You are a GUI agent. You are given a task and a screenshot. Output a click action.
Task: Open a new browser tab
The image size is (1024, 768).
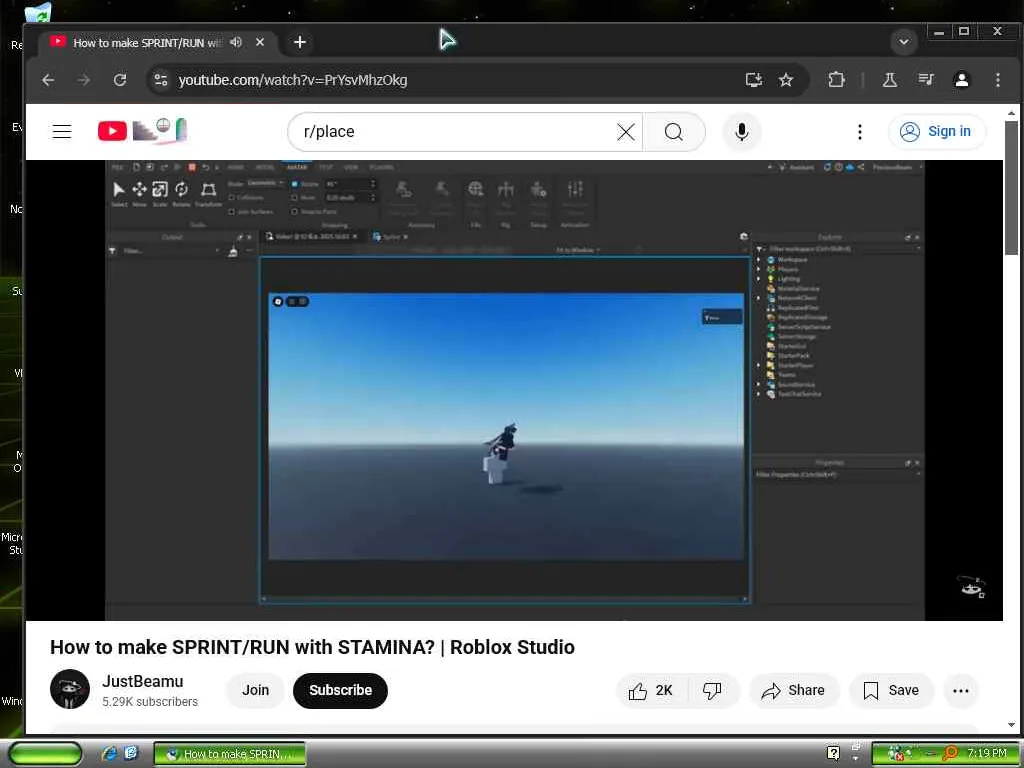(x=300, y=42)
